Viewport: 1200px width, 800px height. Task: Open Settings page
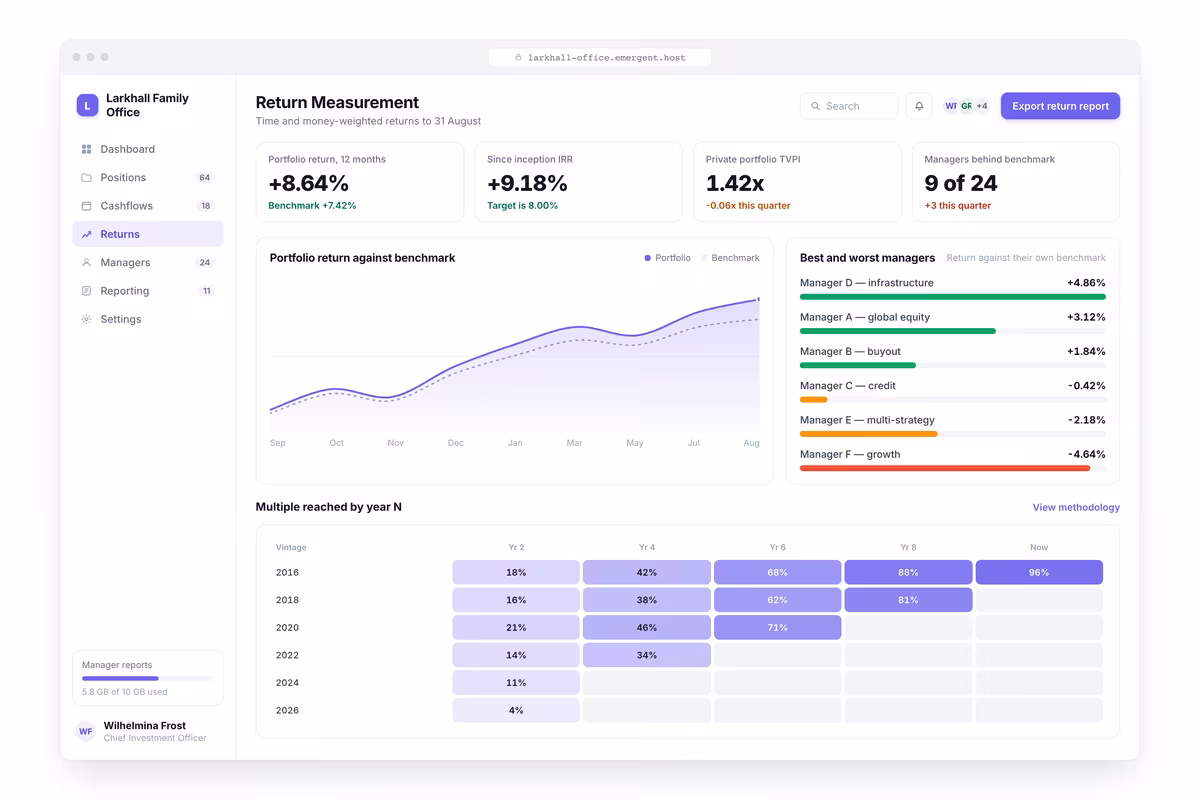tap(148, 319)
